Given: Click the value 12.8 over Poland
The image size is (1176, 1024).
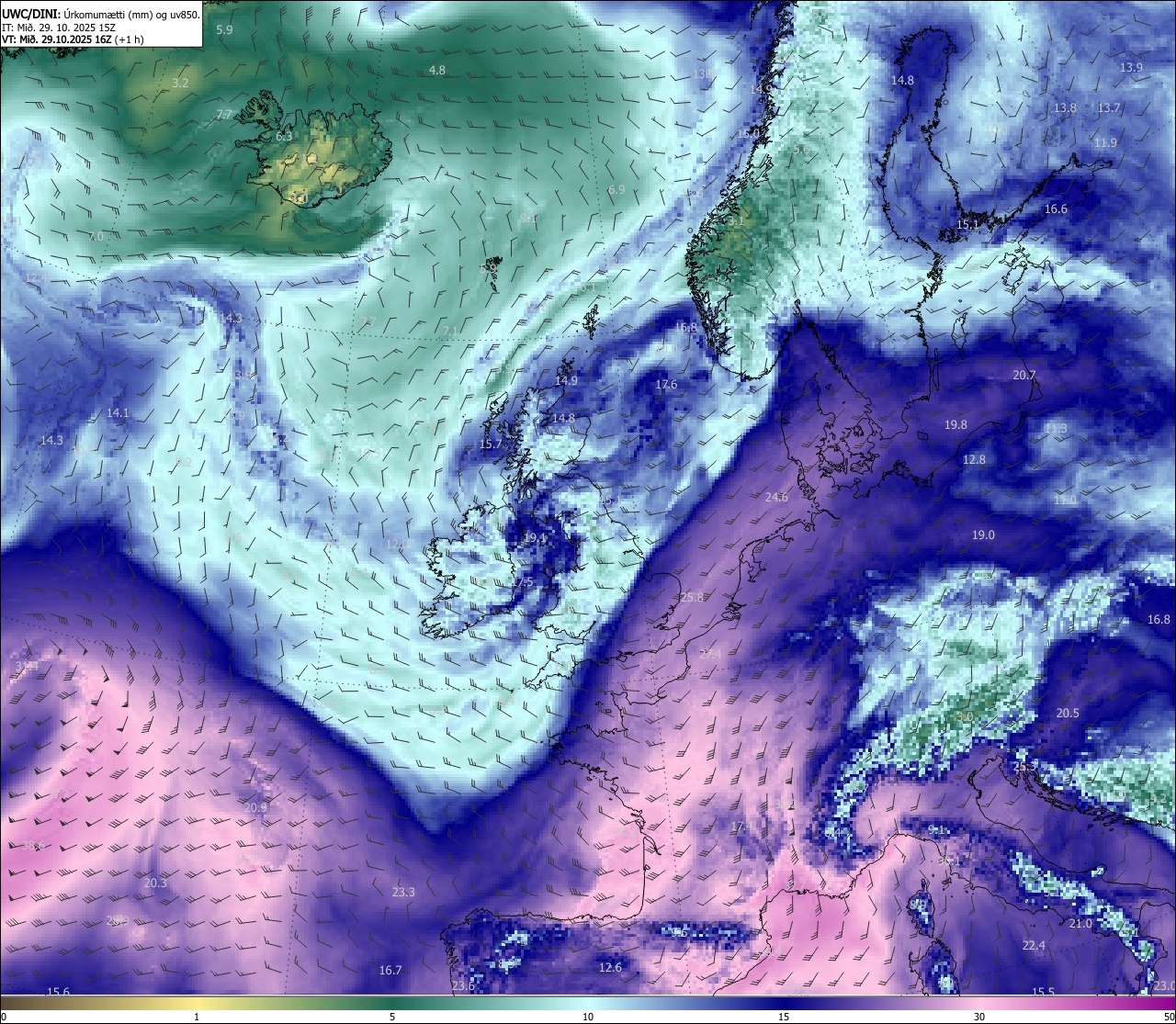Looking at the screenshot, I should click(974, 460).
